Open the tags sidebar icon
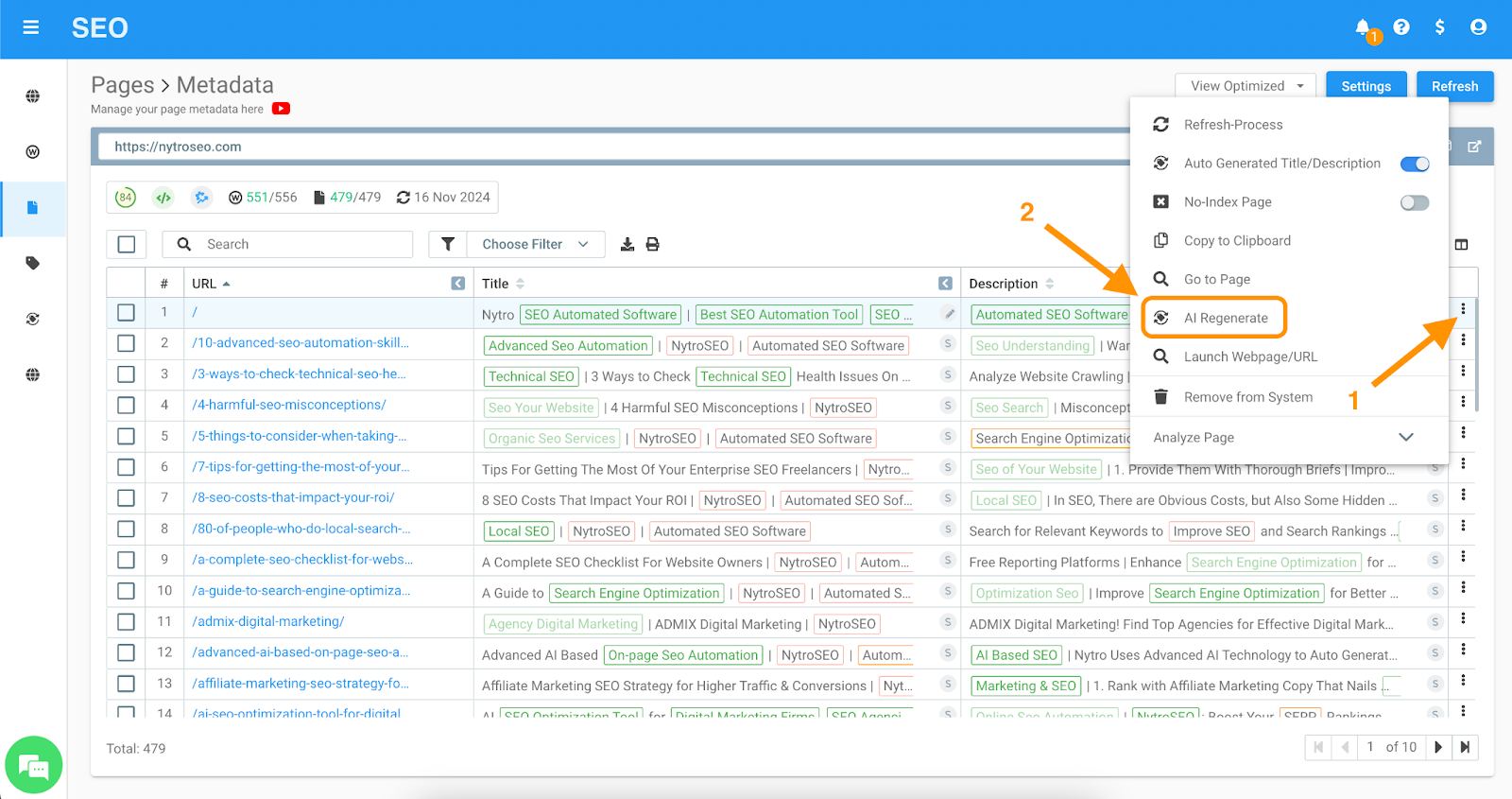1512x799 pixels. coord(33,263)
